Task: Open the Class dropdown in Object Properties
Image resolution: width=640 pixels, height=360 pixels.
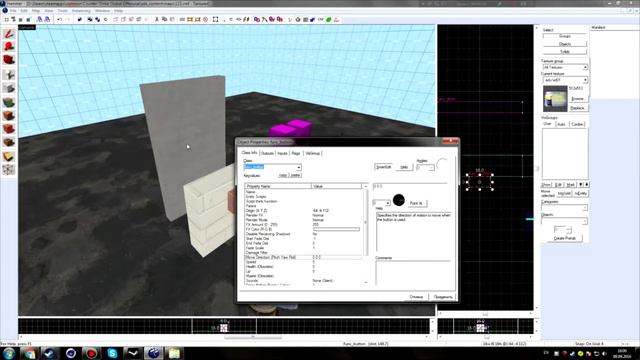Action: 298,167
